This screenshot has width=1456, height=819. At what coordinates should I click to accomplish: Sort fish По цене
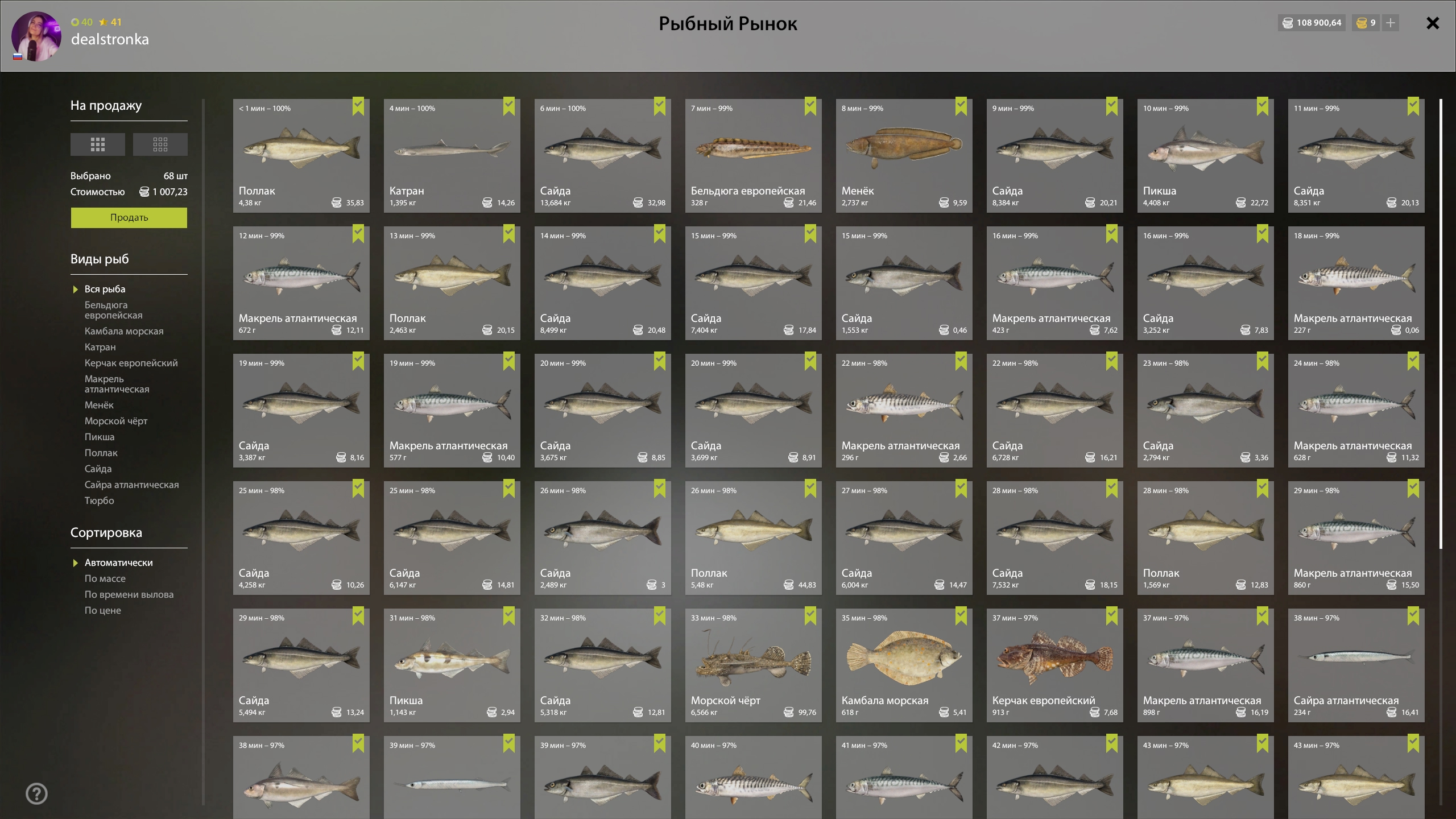click(x=103, y=610)
